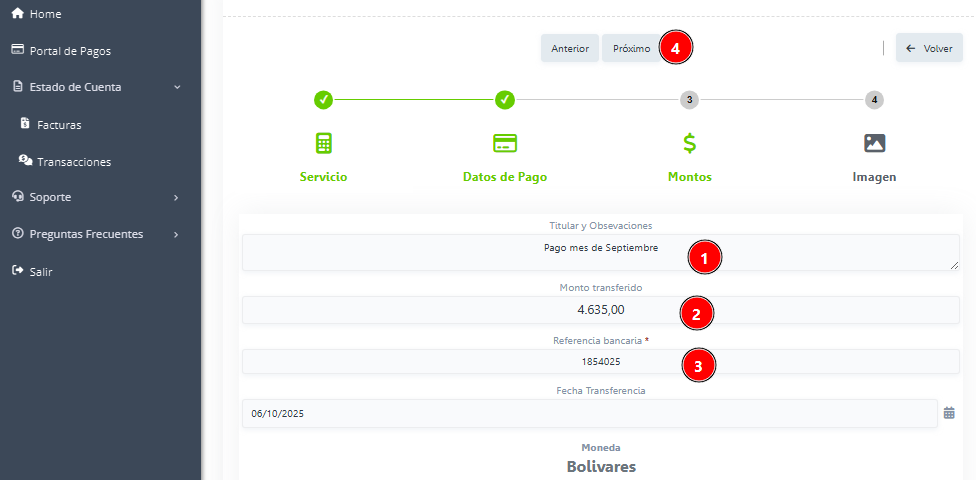Click the credit card Datos de Pago icon

(505, 143)
